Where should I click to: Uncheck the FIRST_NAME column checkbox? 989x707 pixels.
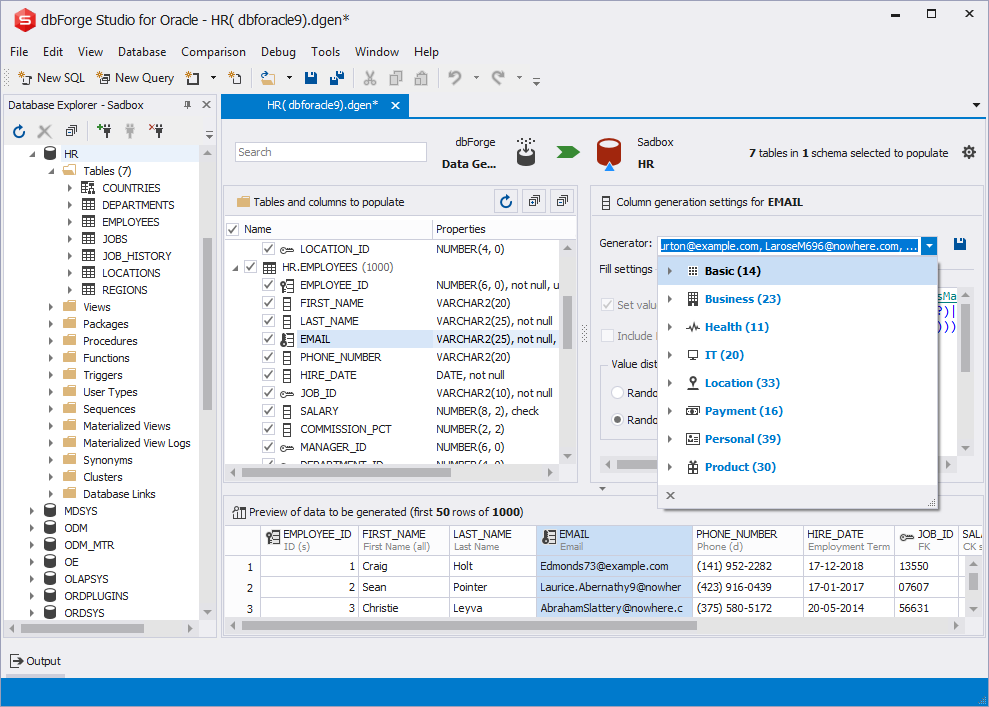coord(268,303)
